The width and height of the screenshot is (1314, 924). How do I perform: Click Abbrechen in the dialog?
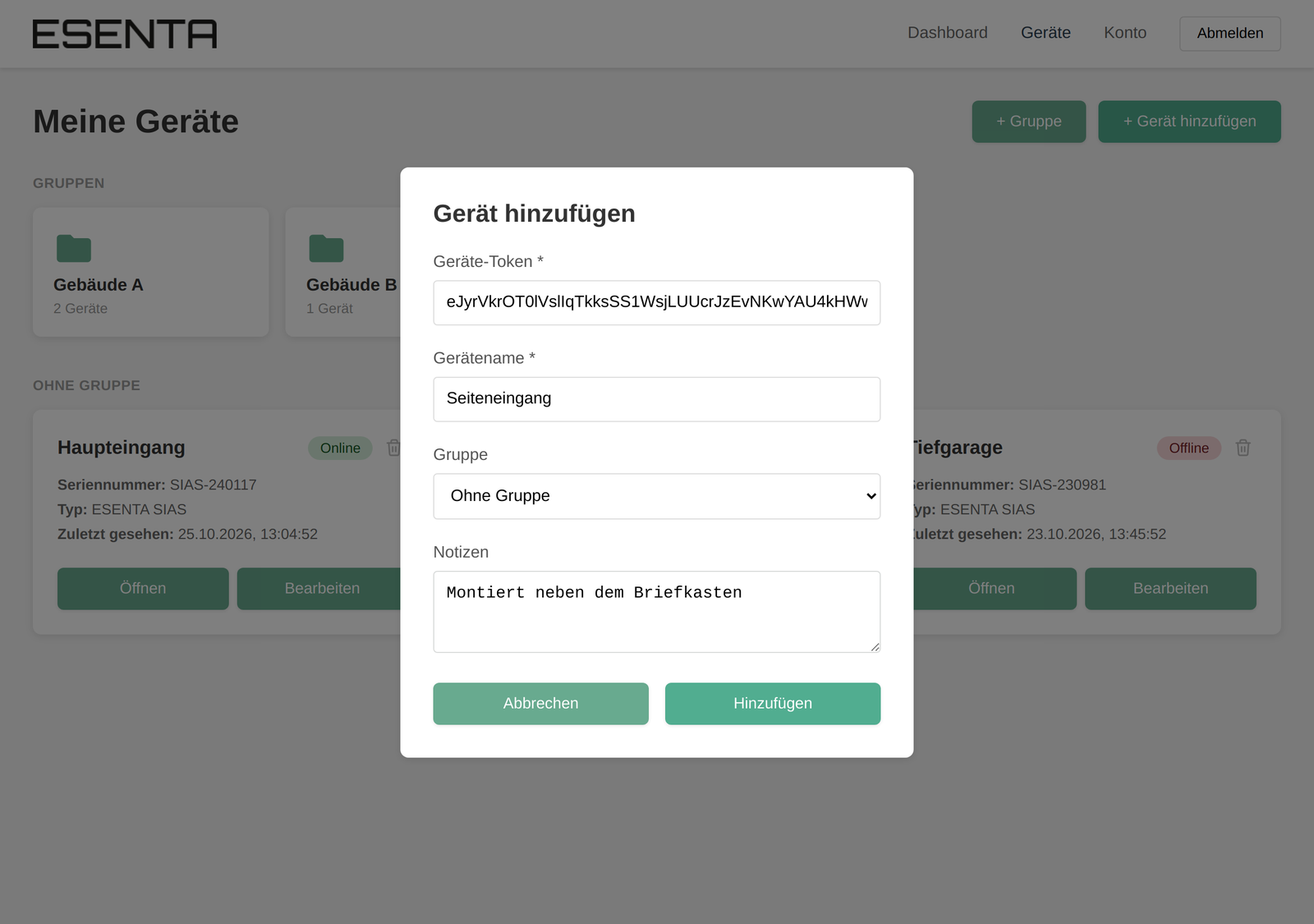(x=541, y=704)
